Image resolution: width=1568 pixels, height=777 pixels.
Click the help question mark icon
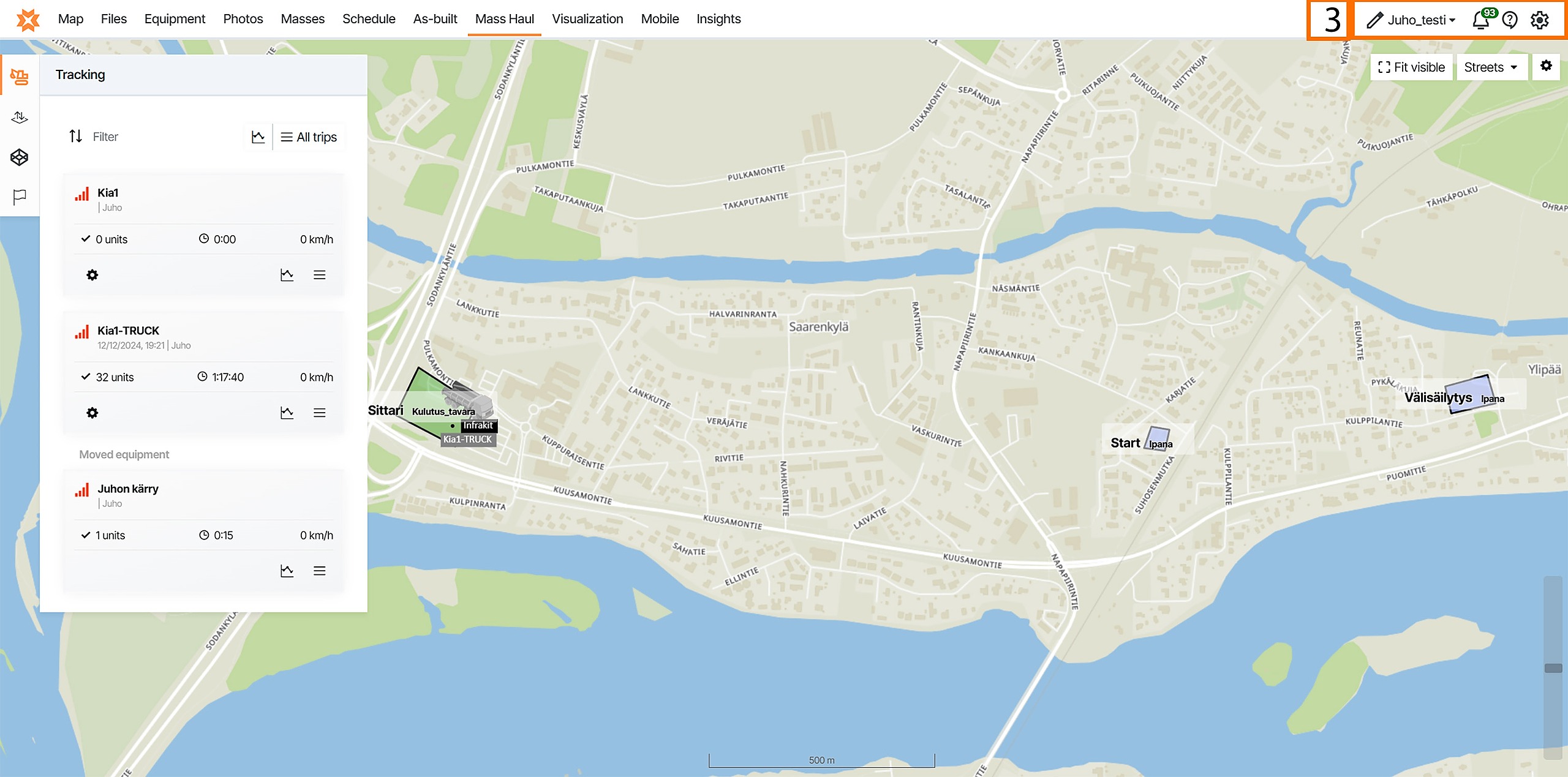pyautogui.click(x=1510, y=20)
